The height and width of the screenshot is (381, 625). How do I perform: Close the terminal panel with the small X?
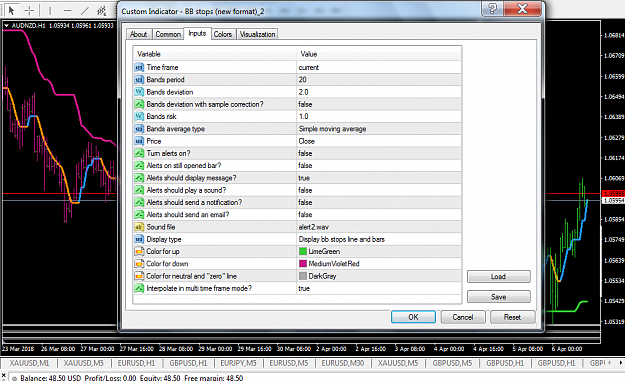point(4,376)
